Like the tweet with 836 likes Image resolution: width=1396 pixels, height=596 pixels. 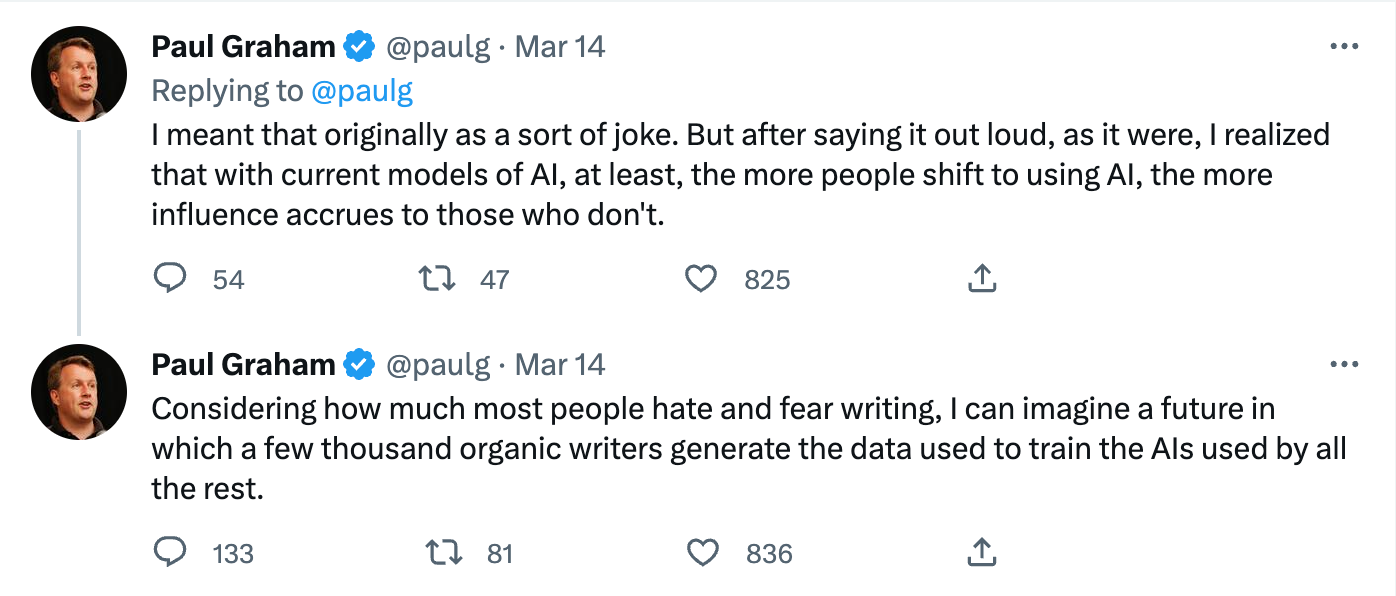pyautogui.click(x=702, y=552)
